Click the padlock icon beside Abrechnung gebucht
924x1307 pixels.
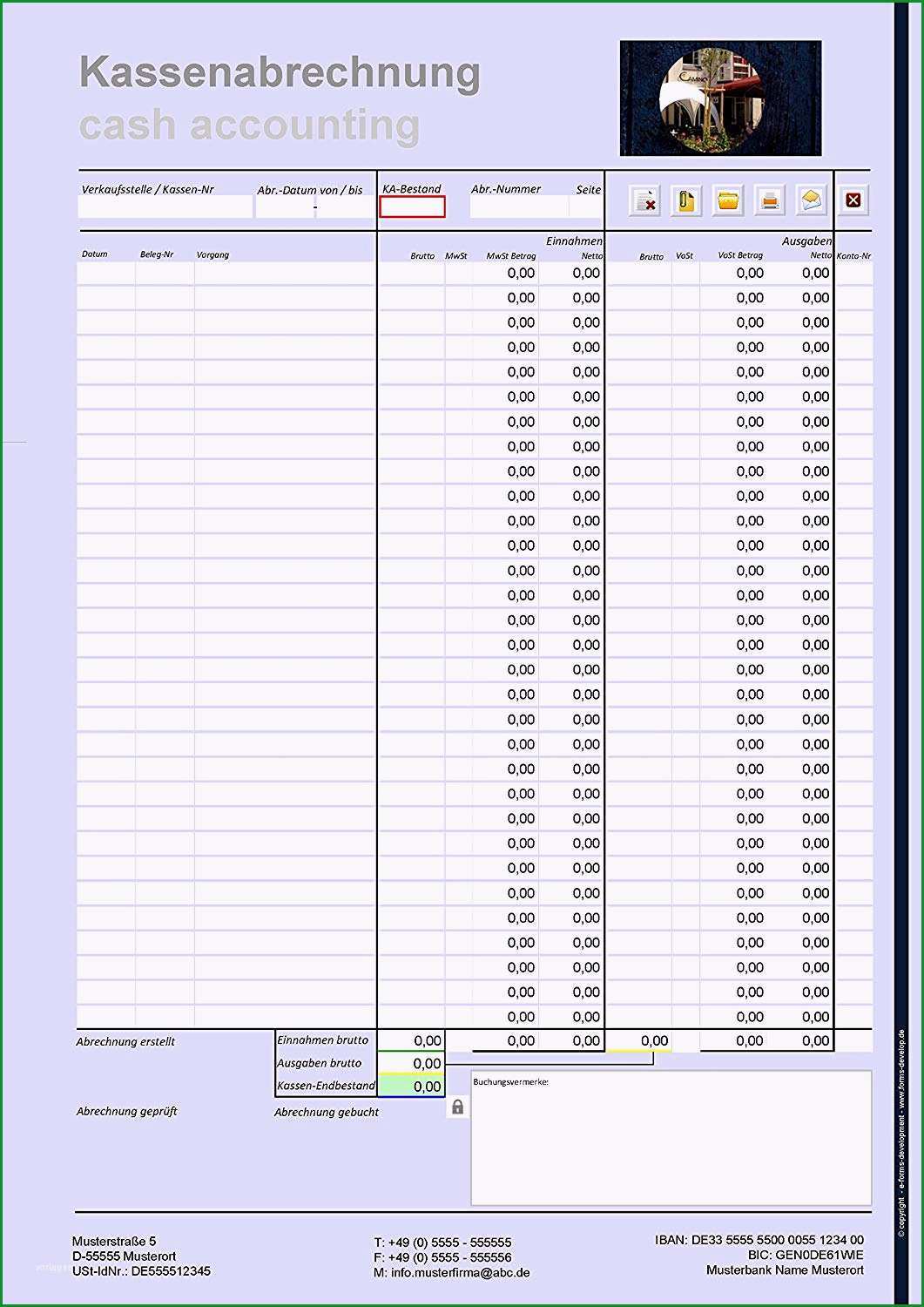click(457, 1107)
